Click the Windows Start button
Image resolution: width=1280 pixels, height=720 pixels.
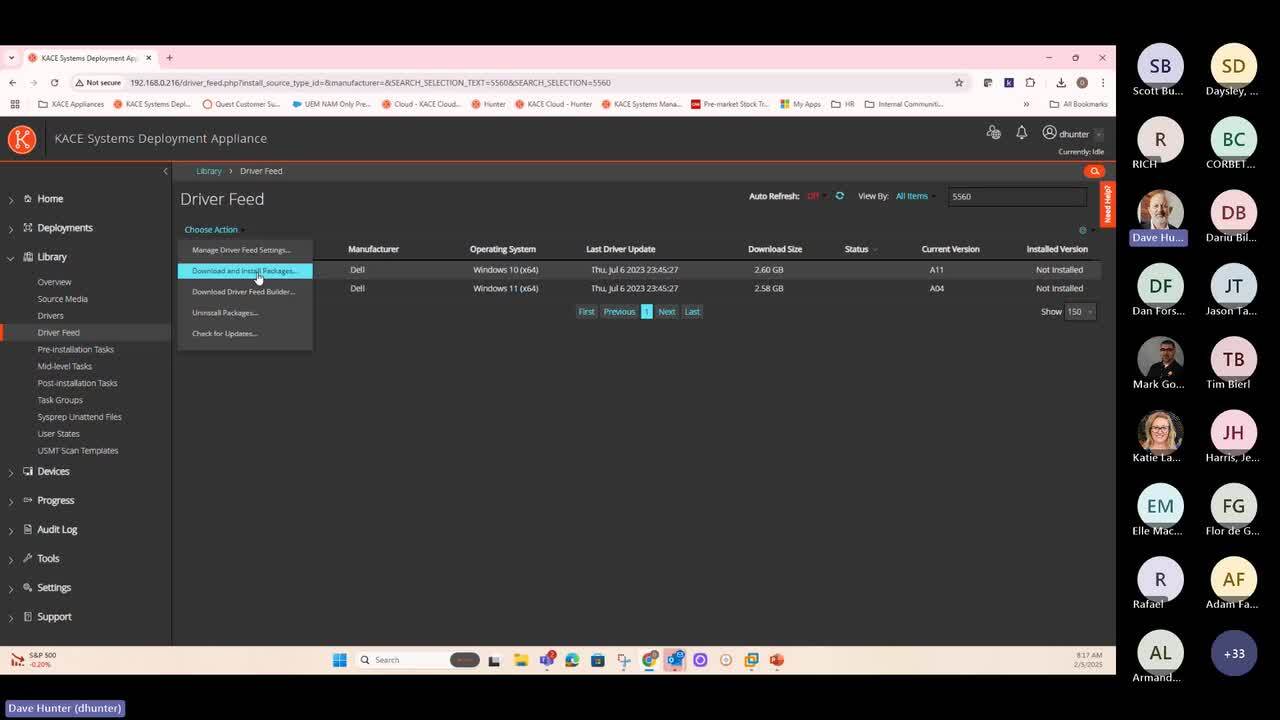pyautogui.click(x=339, y=660)
